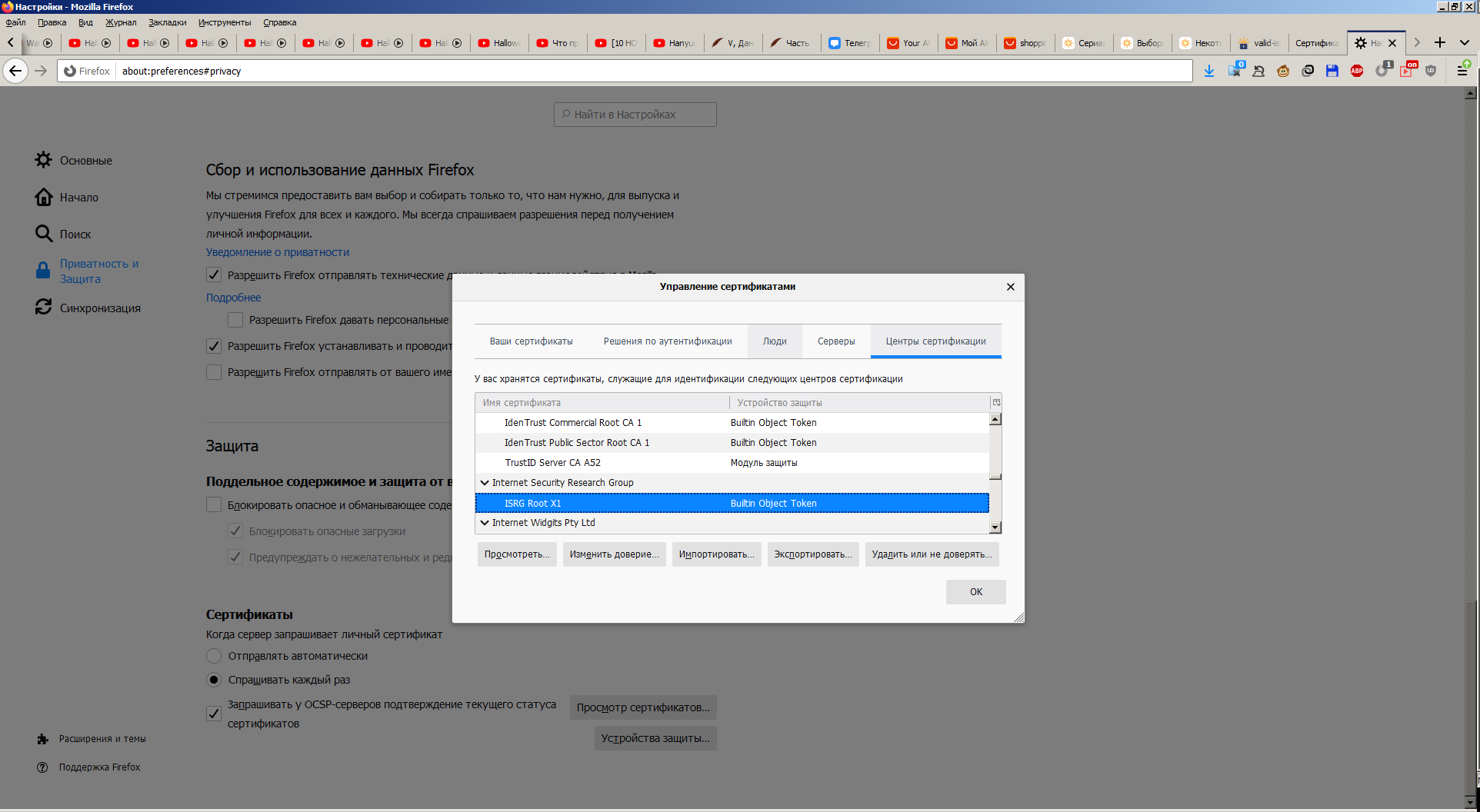Toggle personalized recommendations checkbox
1480x812 pixels.
tap(235, 320)
